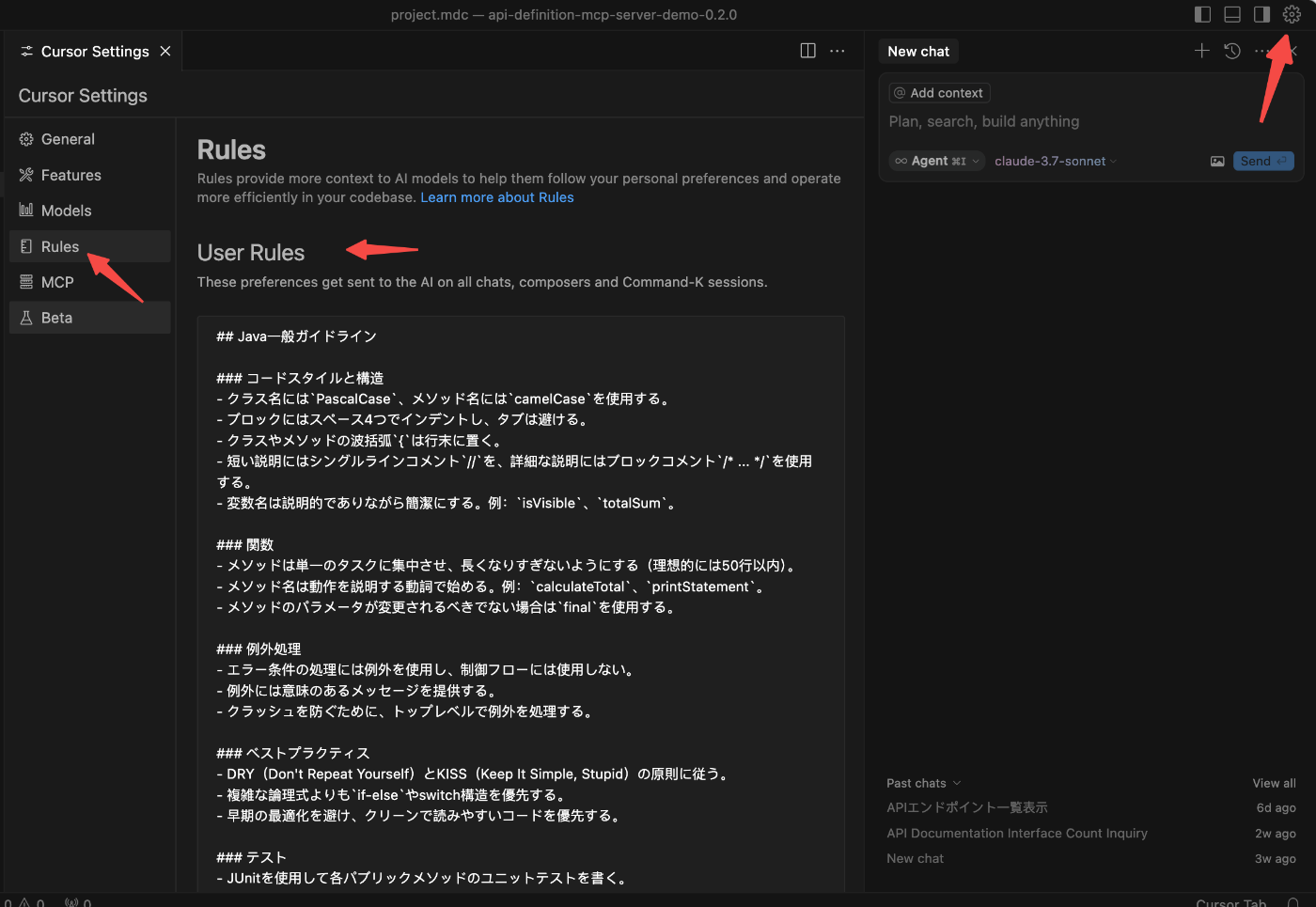Open the claude-3.7-sonnet model dropdown
This screenshot has height=907, width=1316.
point(1056,161)
